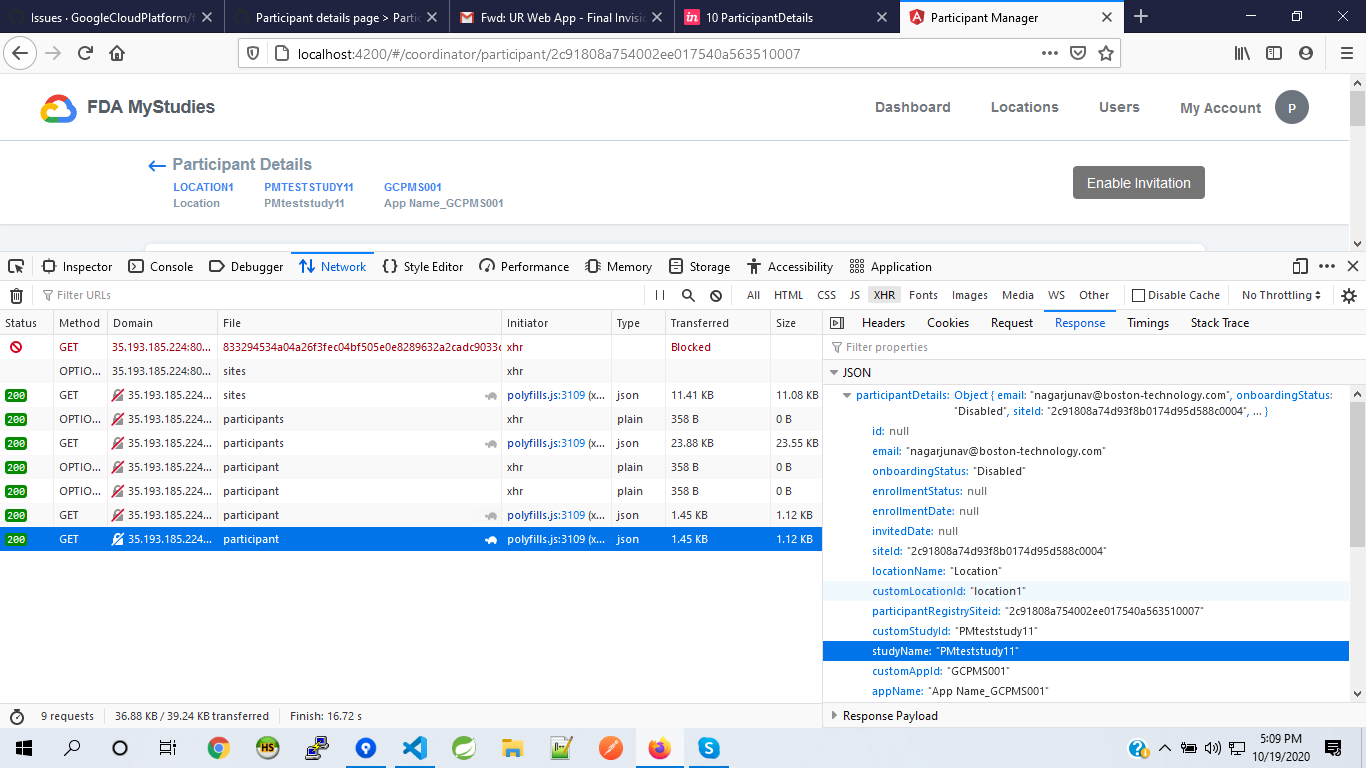Open Visual Studio Code from taskbar
The image size is (1366, 768).
[x=414, y=747]
